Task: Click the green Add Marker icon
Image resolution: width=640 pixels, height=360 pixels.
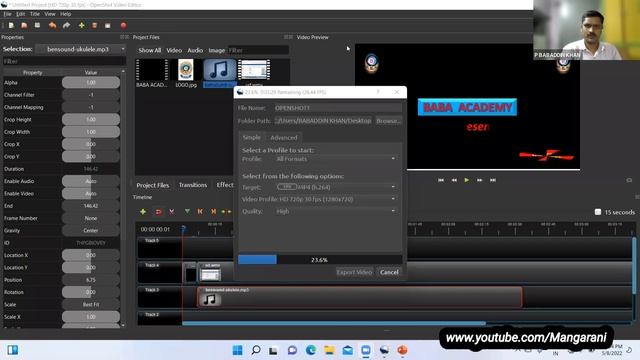Action: pyautogui.click(x=187, y=211)
